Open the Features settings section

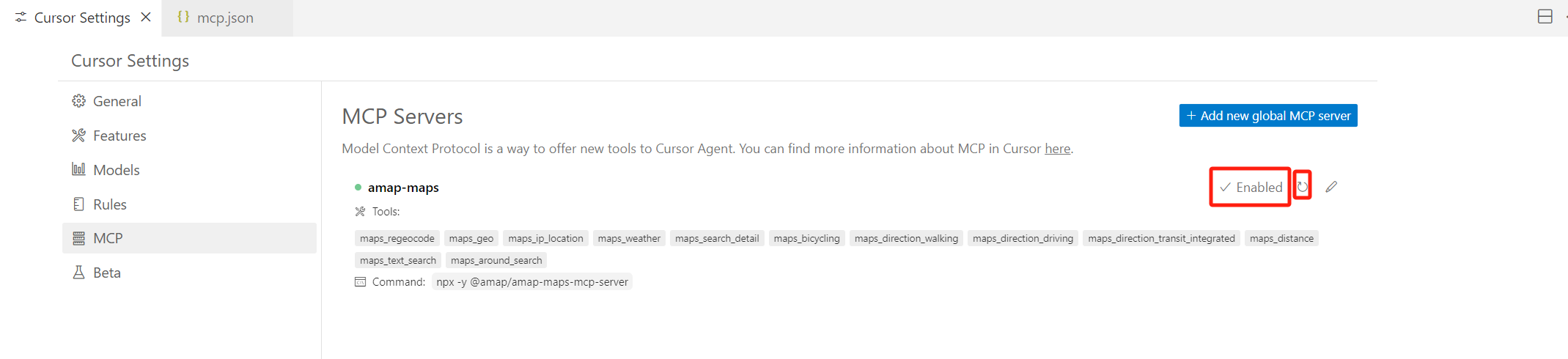point(119,136)
